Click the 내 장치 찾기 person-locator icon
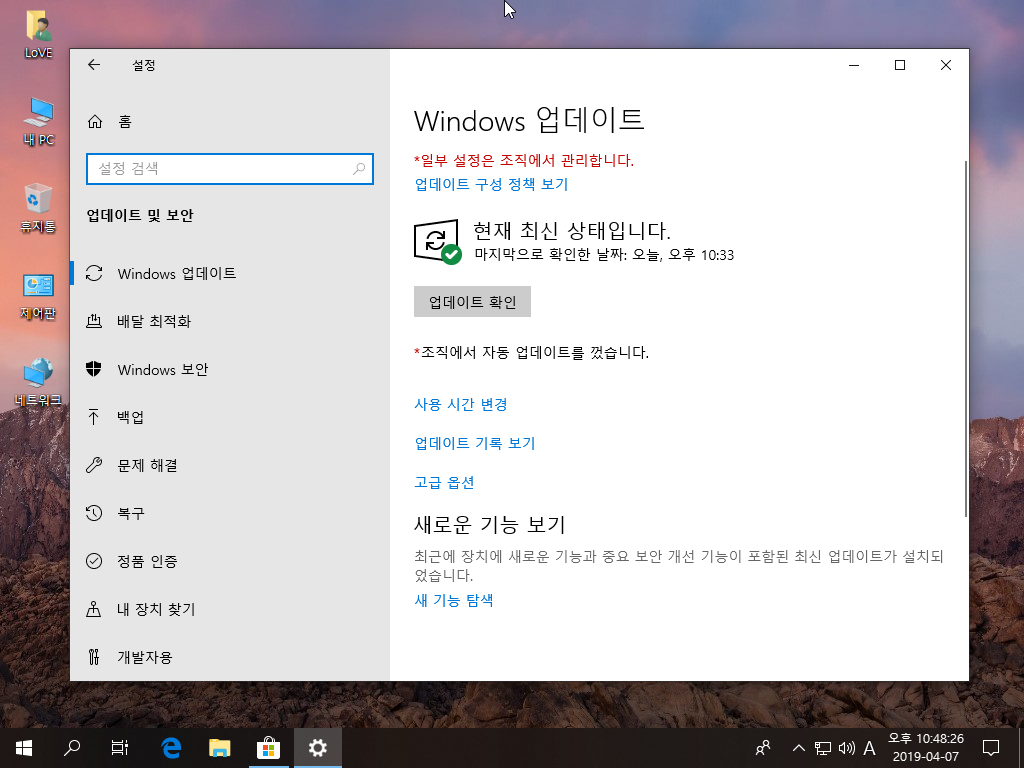 94,609
